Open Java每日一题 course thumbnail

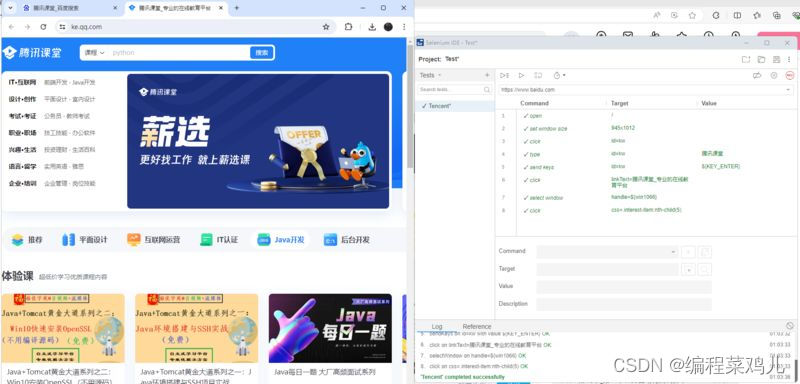pos(330,328)
